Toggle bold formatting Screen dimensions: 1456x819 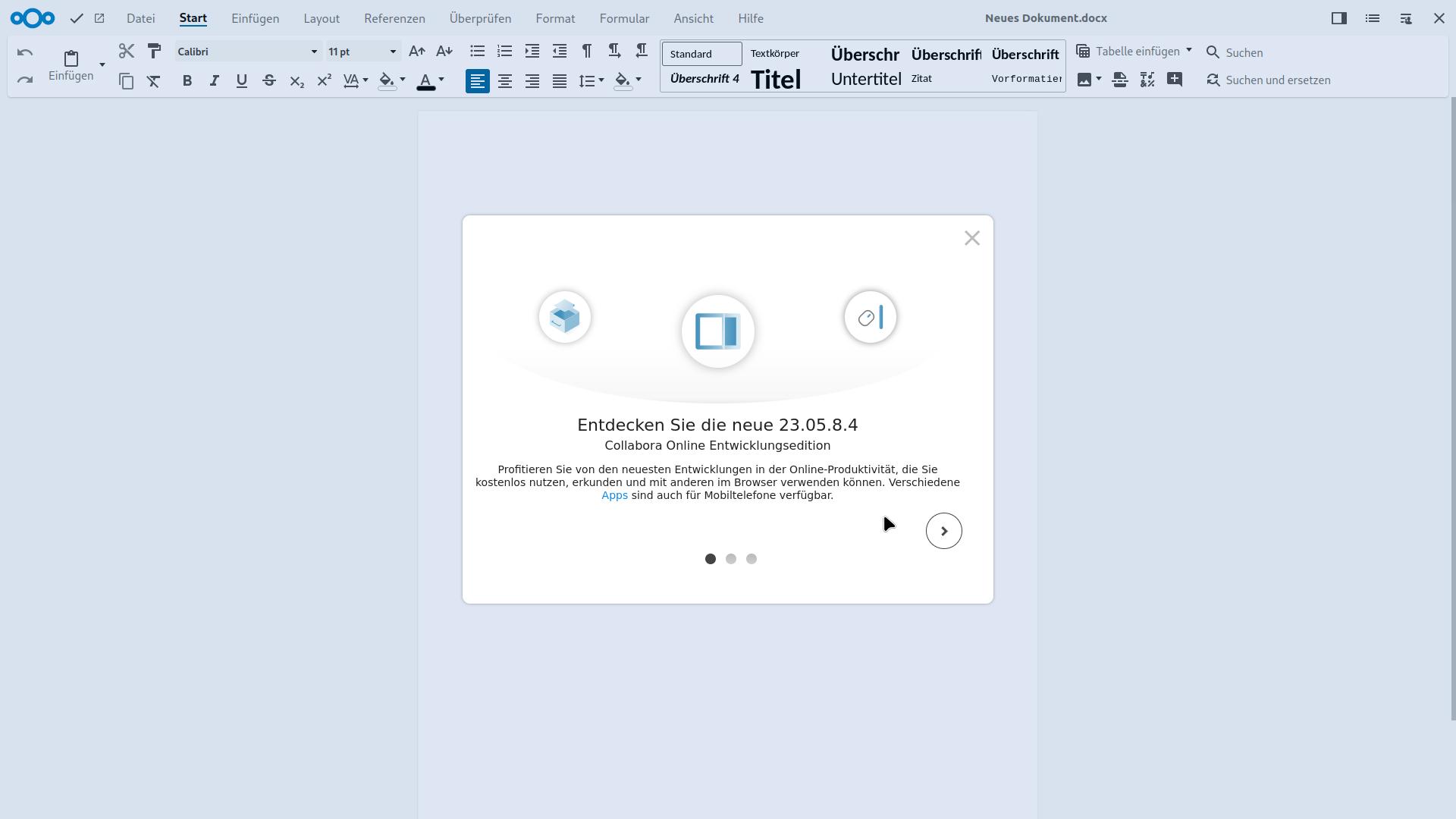[x=187, y=80]
